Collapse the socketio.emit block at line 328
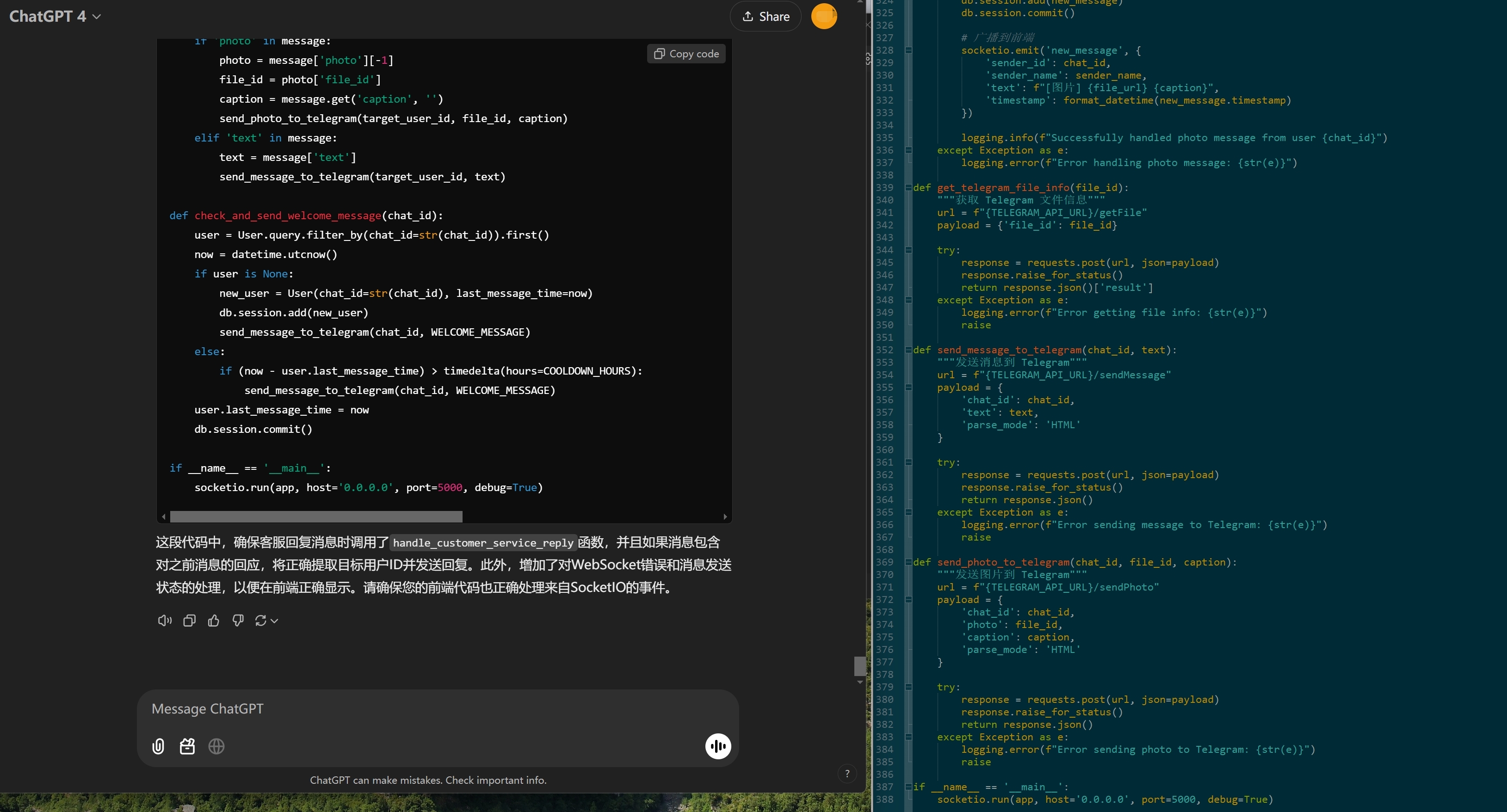Screen dimensions: 1507x812 908,50
